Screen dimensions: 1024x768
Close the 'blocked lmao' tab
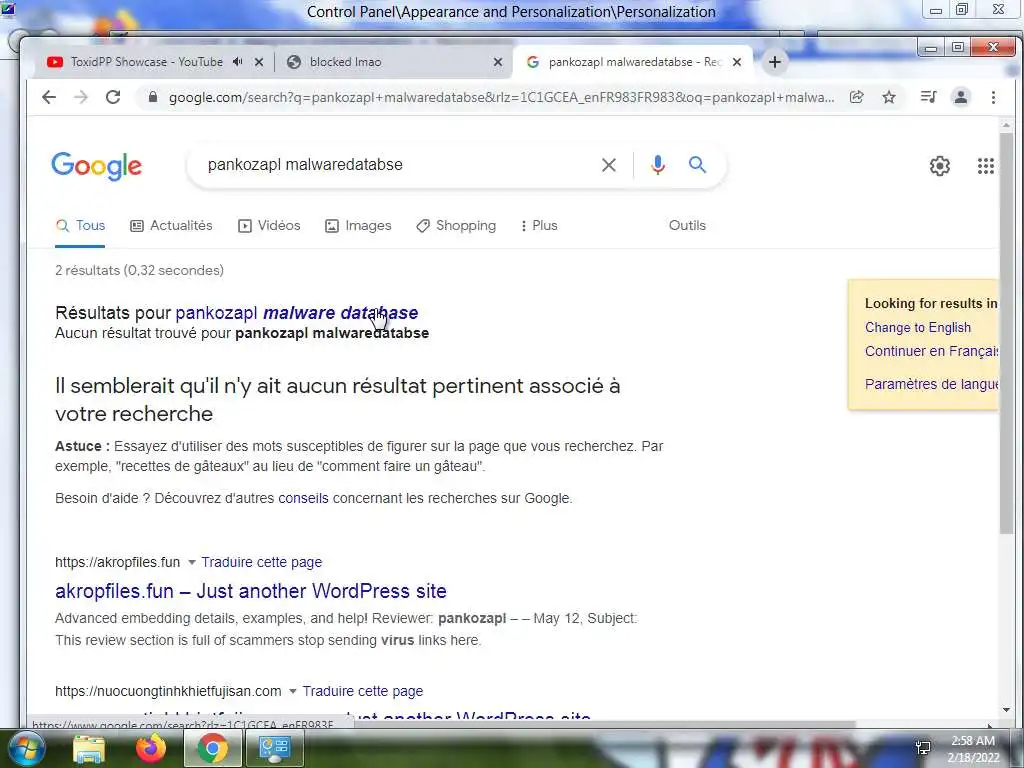tap(498, 62)
